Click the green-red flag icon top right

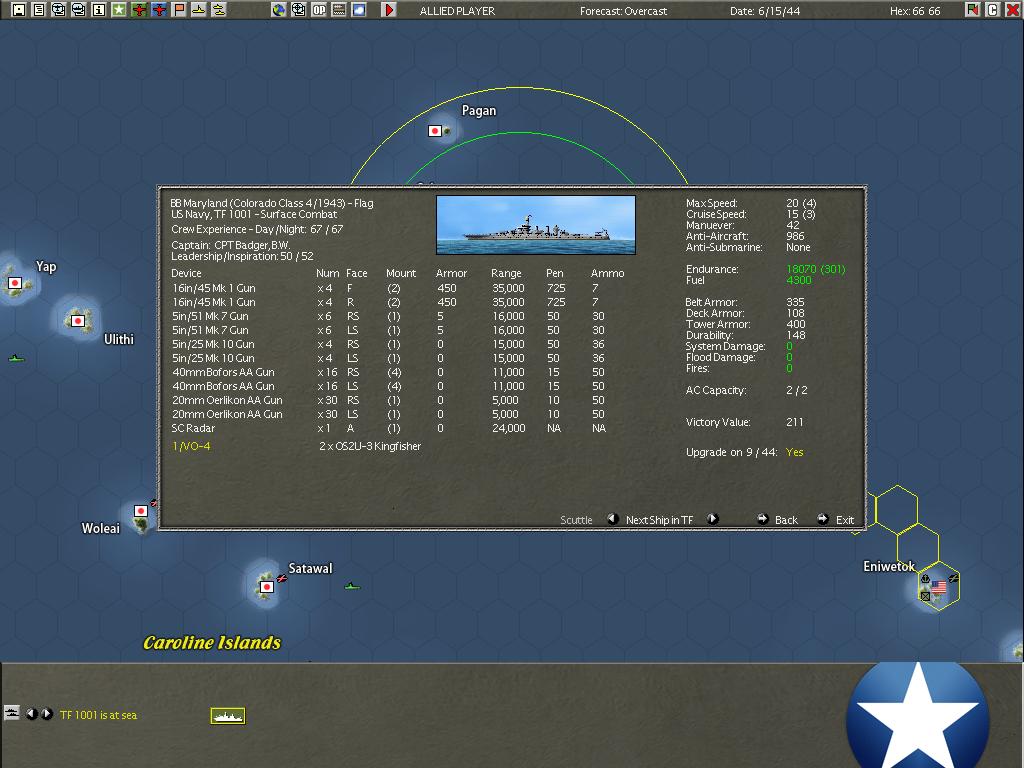[973, 10]
